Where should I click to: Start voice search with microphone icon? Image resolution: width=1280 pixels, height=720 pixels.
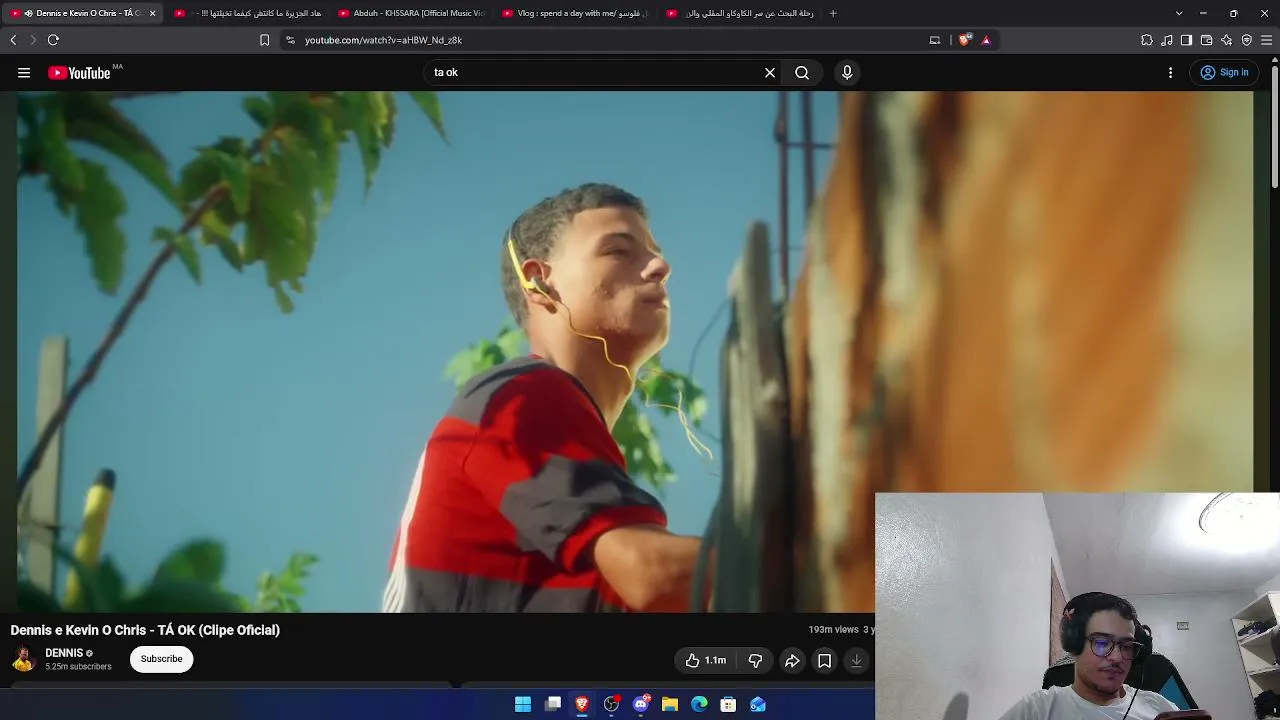coord(847,72)
